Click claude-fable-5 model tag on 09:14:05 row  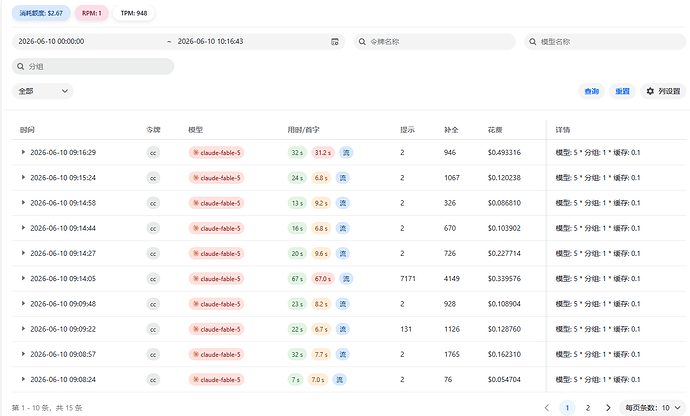tap(217, 279)
